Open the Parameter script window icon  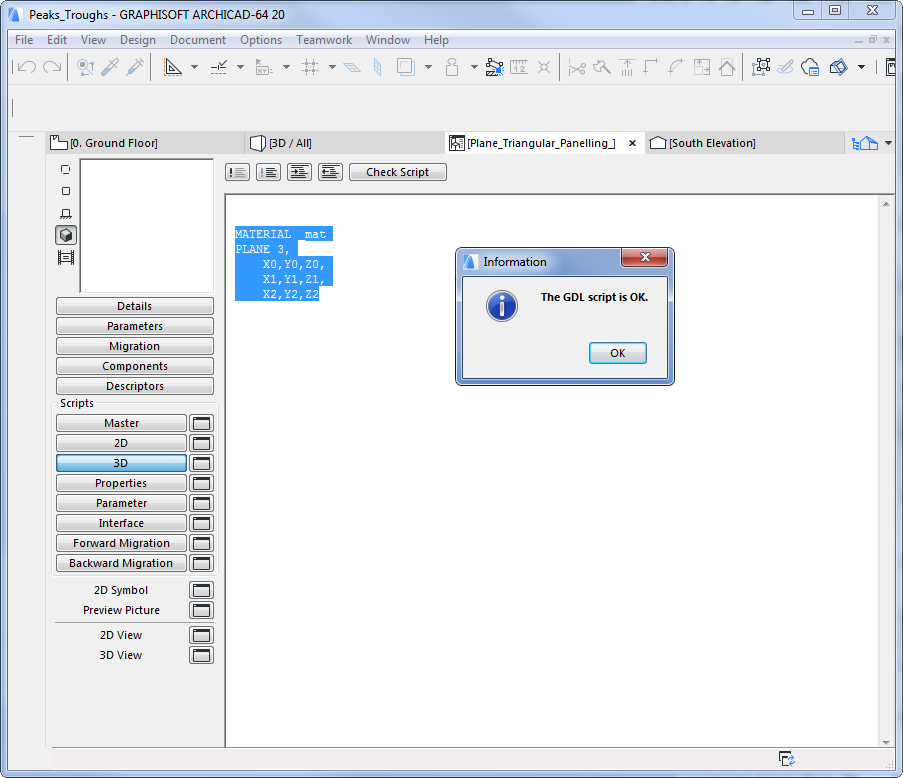click(x=202, y=503)
